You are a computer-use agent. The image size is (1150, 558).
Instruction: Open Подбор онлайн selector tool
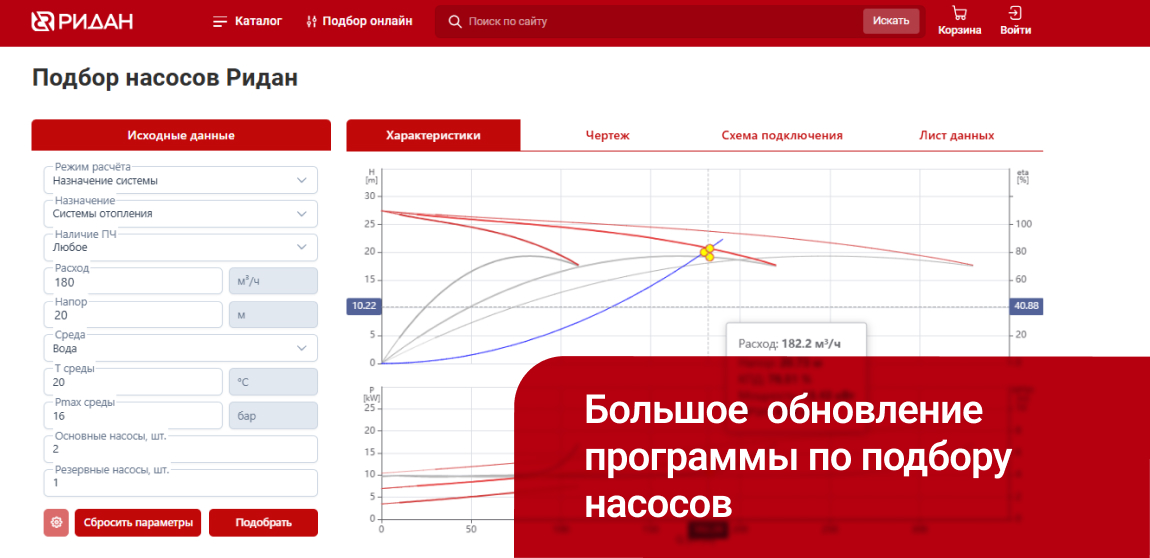(359, 21)
